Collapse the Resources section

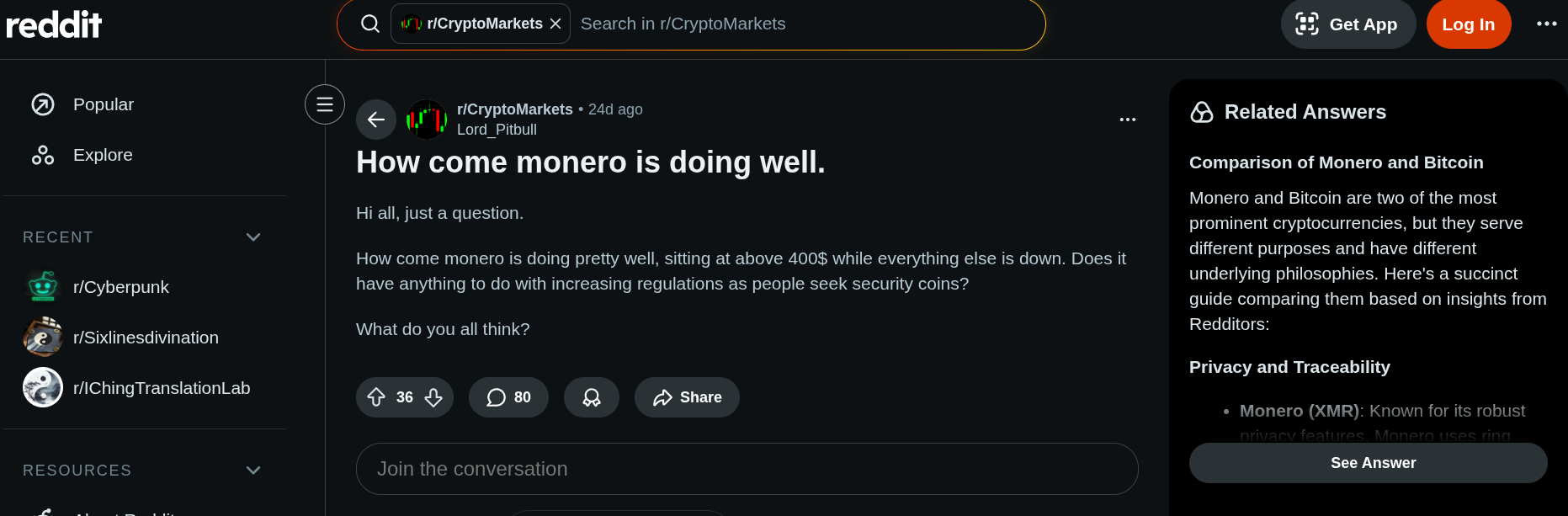tap(253, 471)
